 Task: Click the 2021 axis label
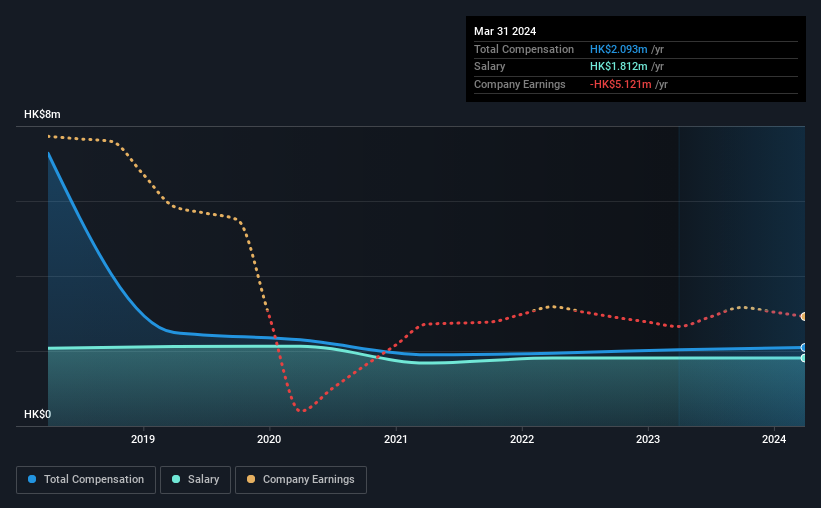click(x=395, y=439)
